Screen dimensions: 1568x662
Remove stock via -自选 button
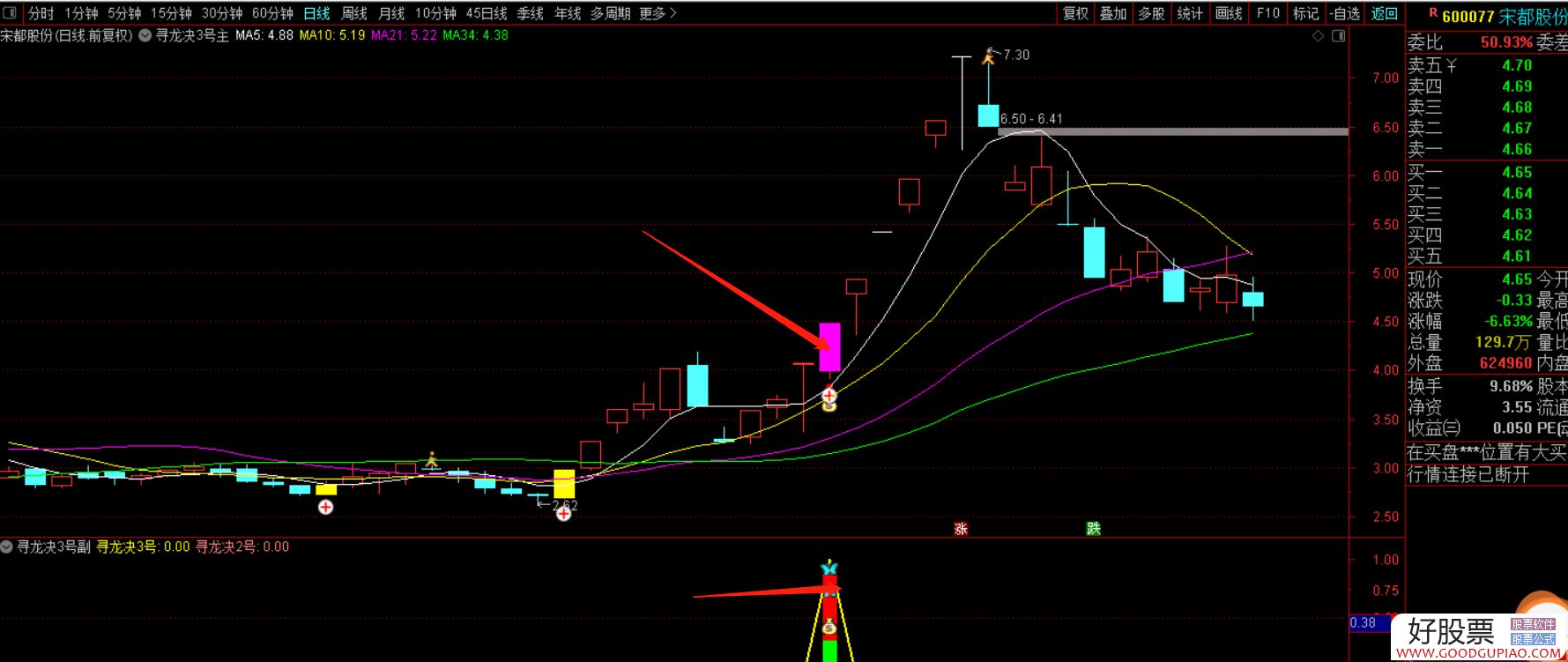1345,13
